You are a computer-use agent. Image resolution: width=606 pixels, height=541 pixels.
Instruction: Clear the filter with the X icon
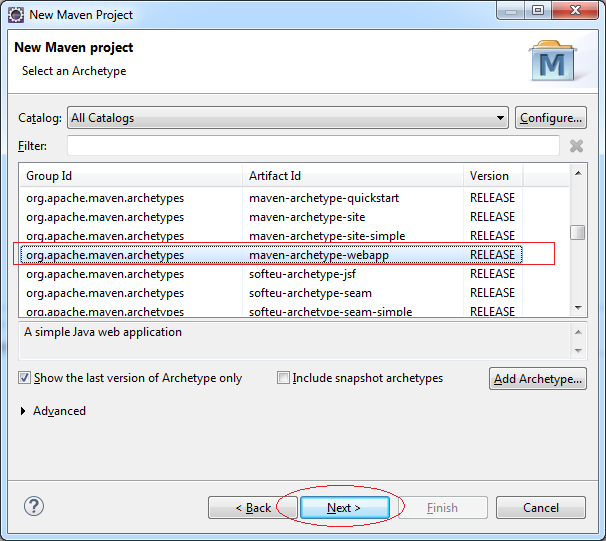tap(576, 146)
